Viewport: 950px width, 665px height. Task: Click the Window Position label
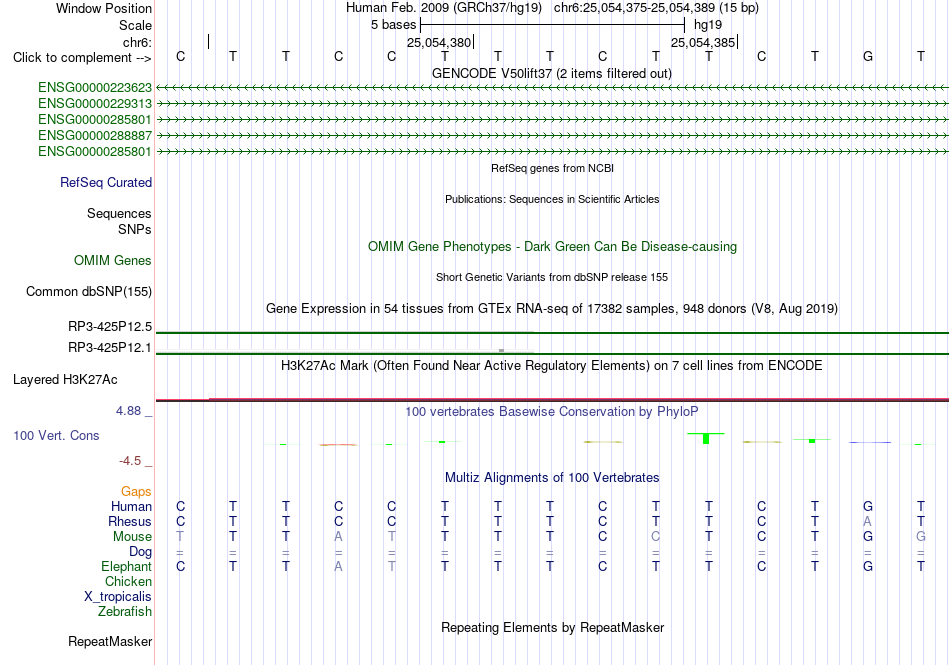(104, 8)
